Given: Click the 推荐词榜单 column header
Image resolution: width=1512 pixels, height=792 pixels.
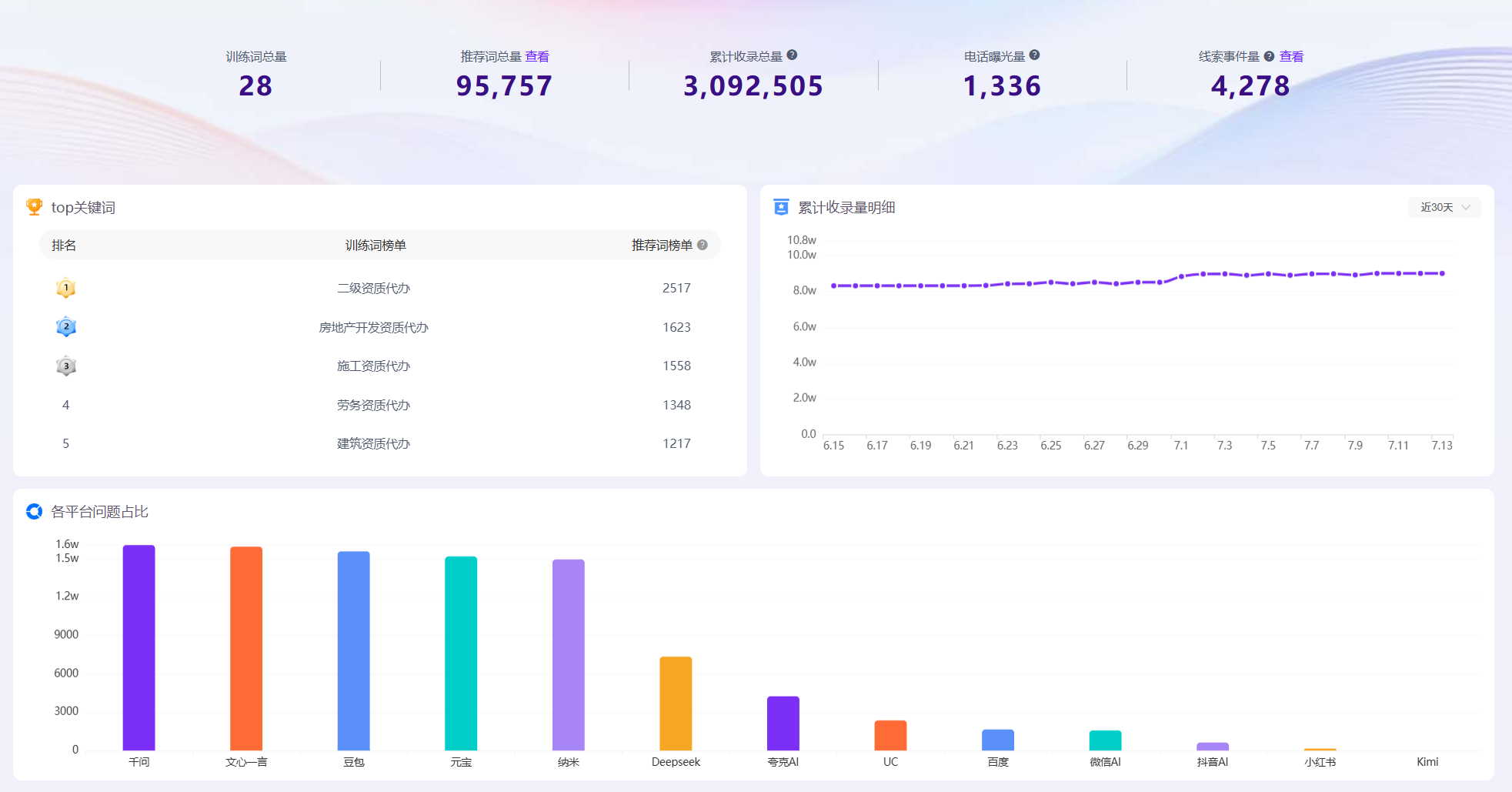Looking at the screenshot, I should [662, 245].
